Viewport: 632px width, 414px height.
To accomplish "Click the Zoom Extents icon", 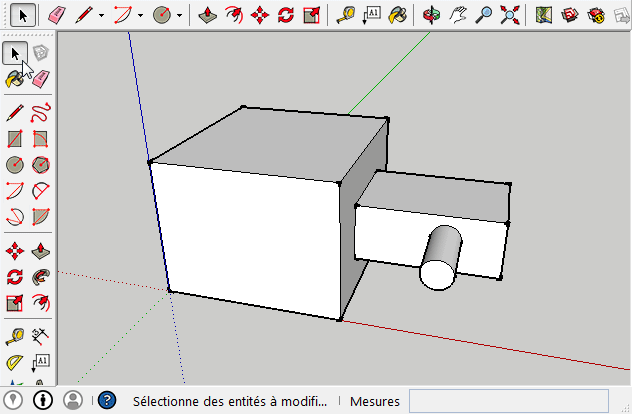I will tap(510, 15).
